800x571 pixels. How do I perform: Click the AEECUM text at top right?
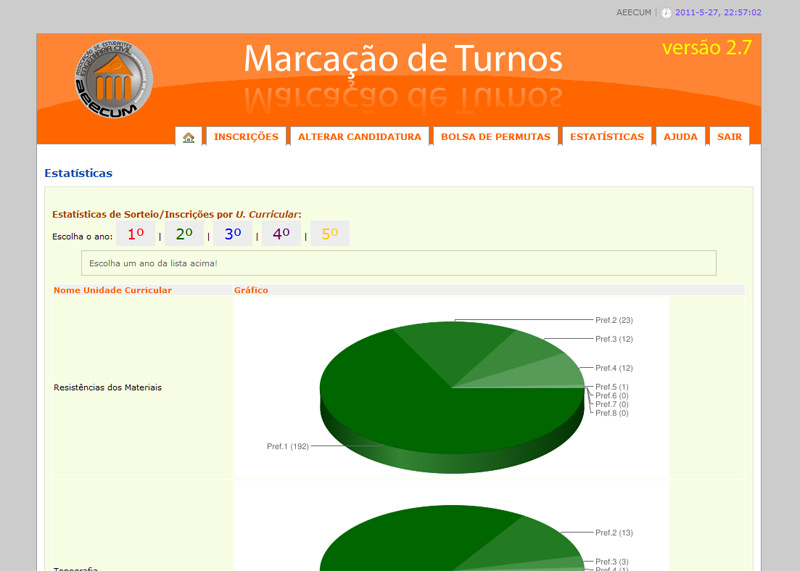pyautogui.click(x=634, y=12)
